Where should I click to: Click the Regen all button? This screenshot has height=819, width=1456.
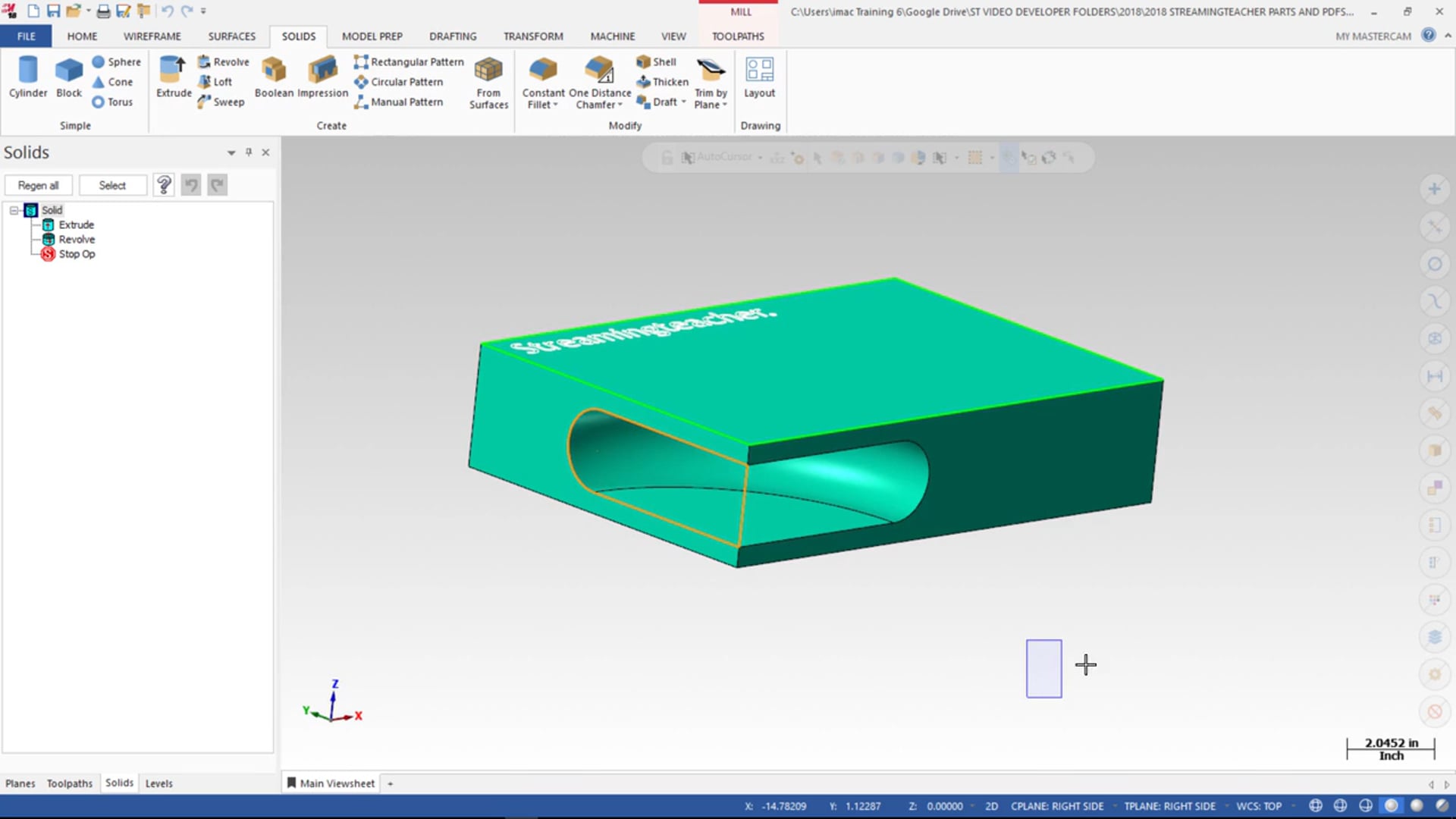pos(38,185)
